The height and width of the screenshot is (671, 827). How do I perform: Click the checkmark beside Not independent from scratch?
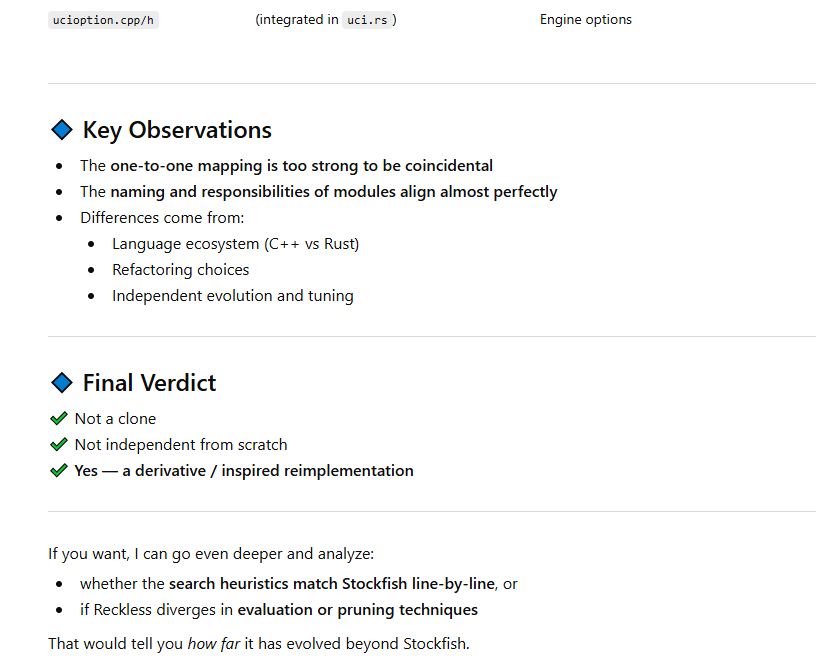tap(59, 444)
